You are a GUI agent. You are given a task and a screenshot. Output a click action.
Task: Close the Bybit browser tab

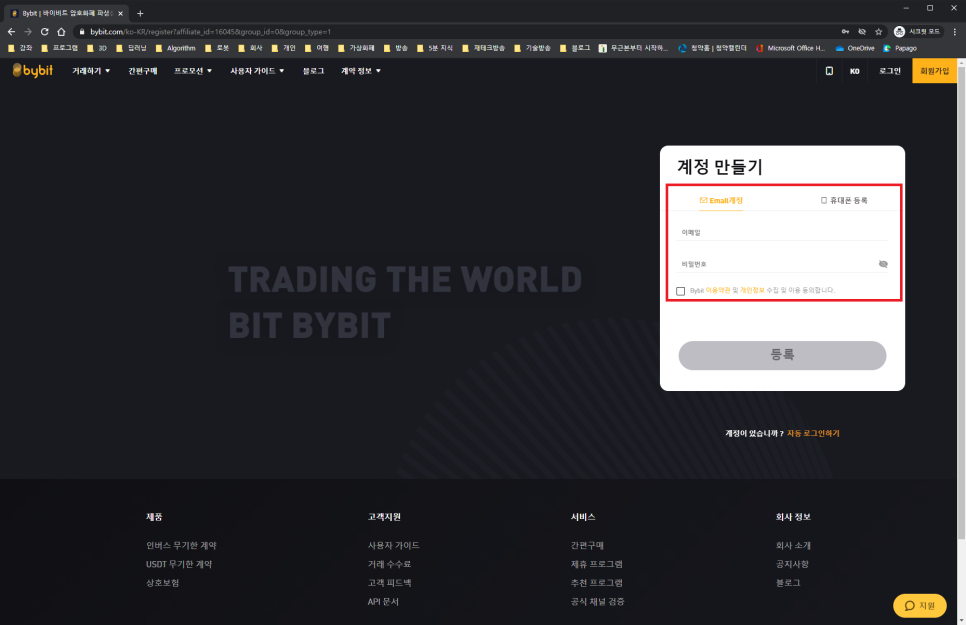120,13
